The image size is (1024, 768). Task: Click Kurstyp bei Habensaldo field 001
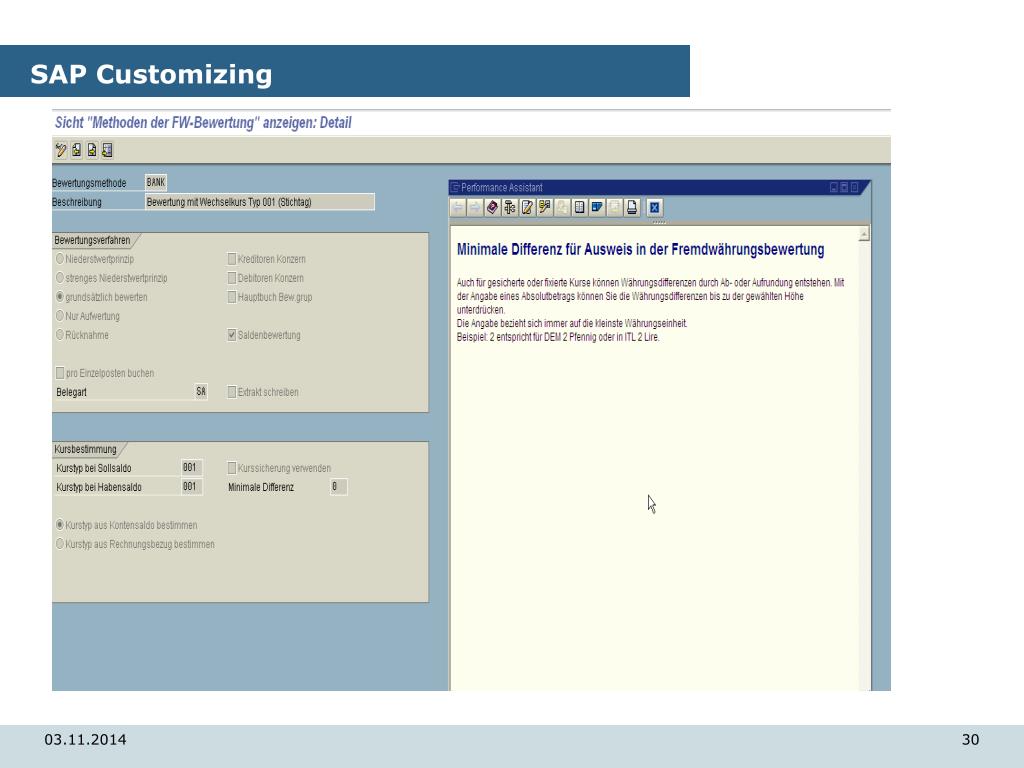(x=191, y=487)
